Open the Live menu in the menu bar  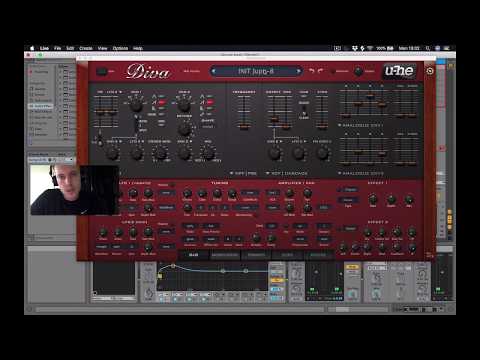point(44,48)
